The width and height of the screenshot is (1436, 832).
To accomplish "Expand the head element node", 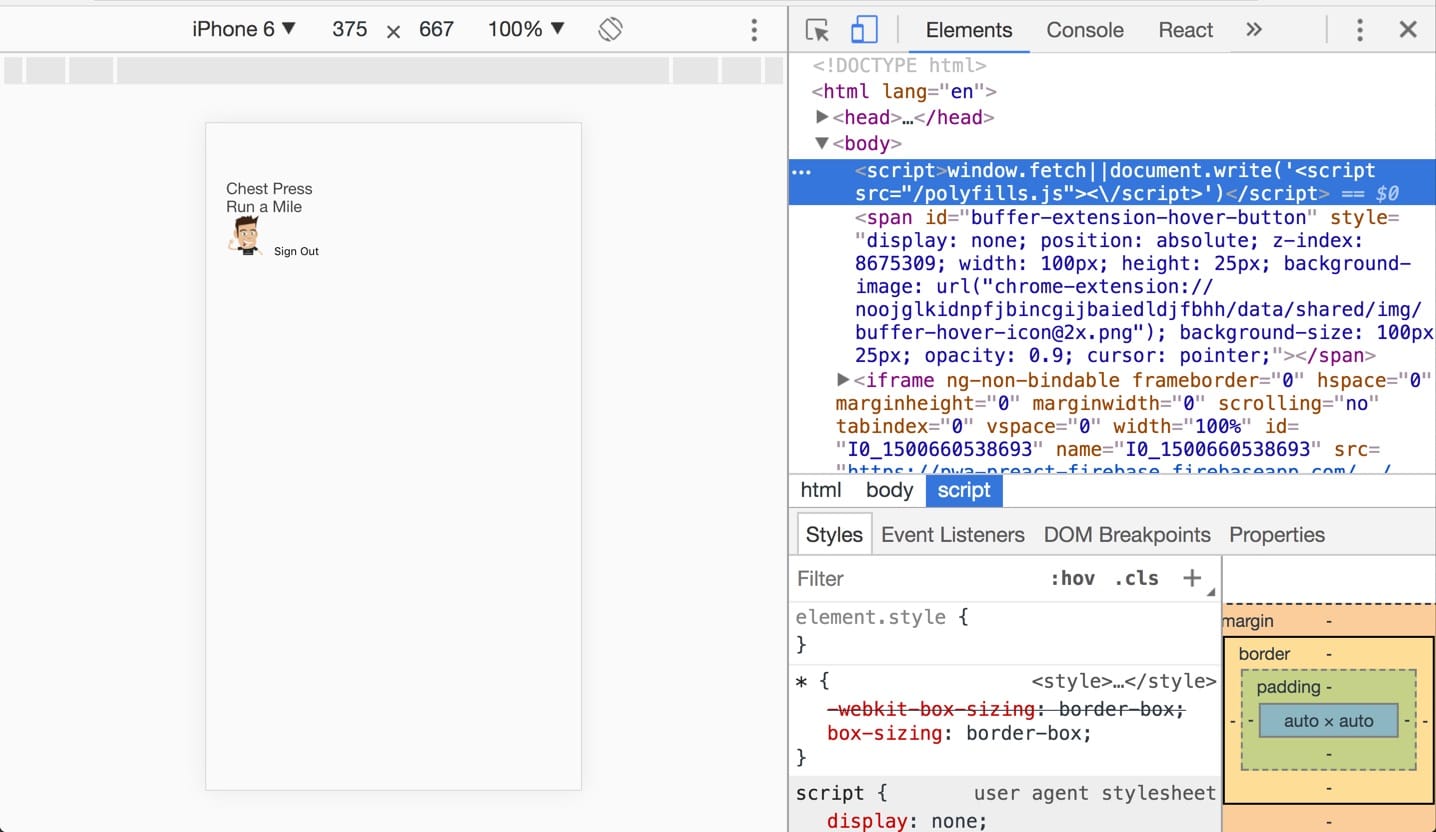I will (823, 117).
